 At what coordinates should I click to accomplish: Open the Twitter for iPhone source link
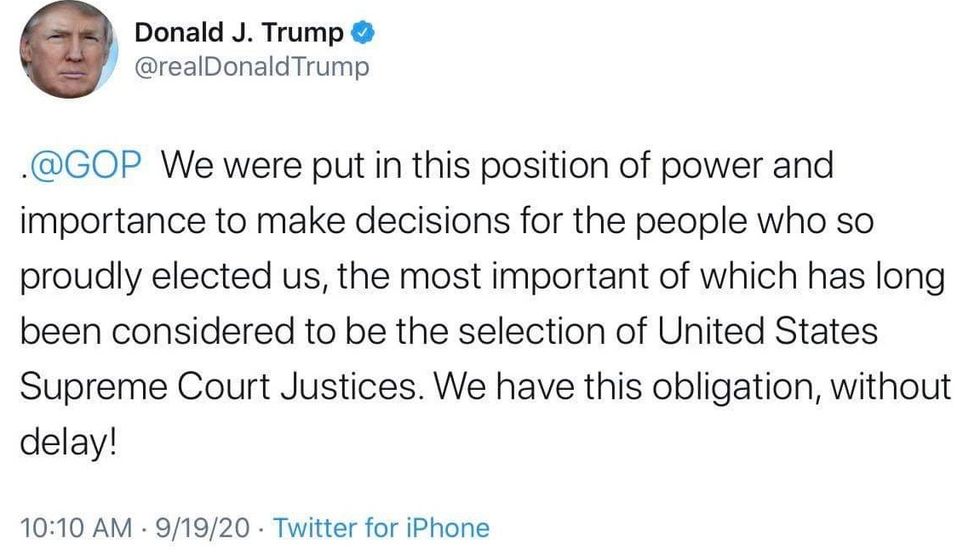[381, 527]
